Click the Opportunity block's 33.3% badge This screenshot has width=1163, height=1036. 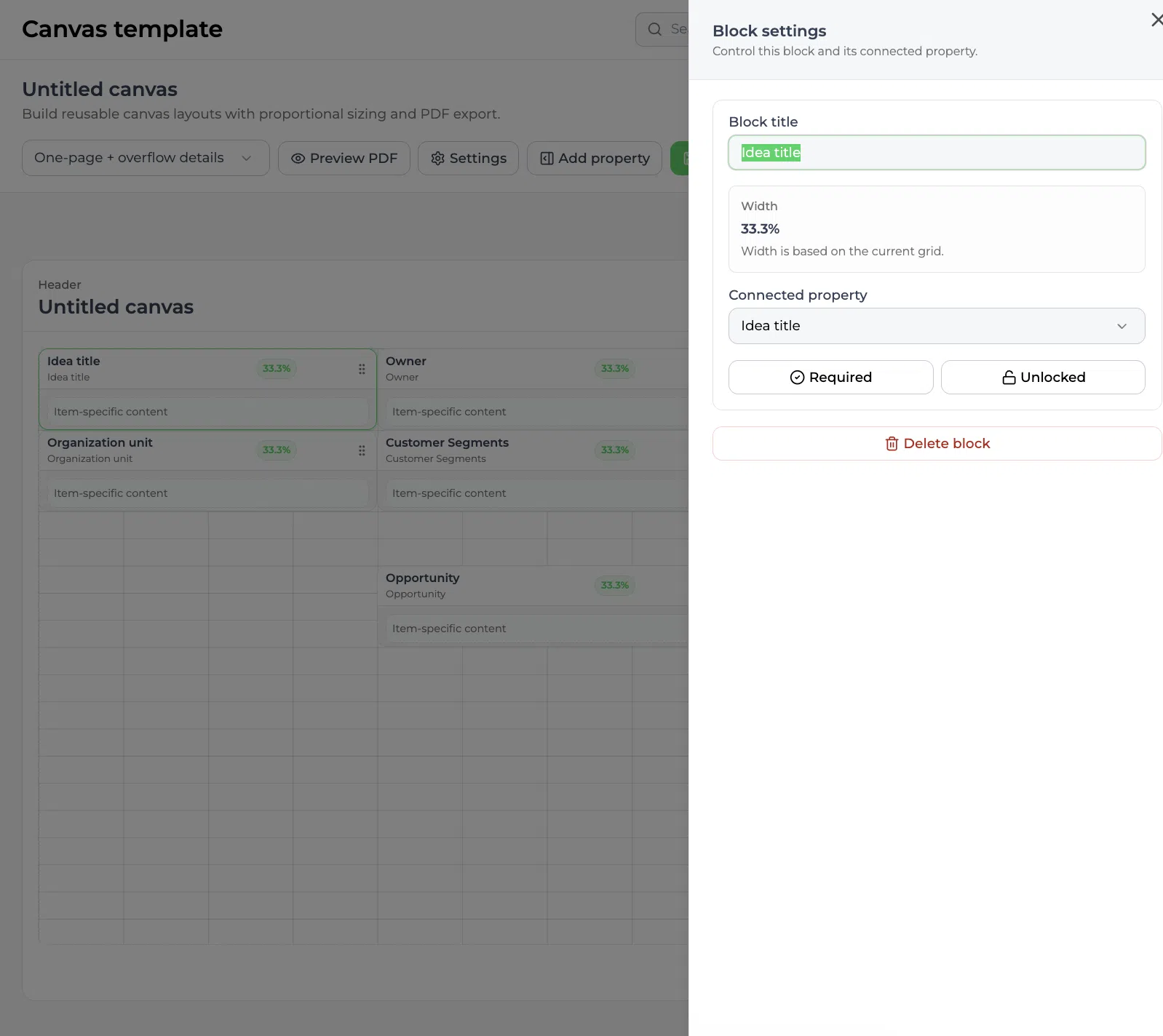(x=615, y=586)
